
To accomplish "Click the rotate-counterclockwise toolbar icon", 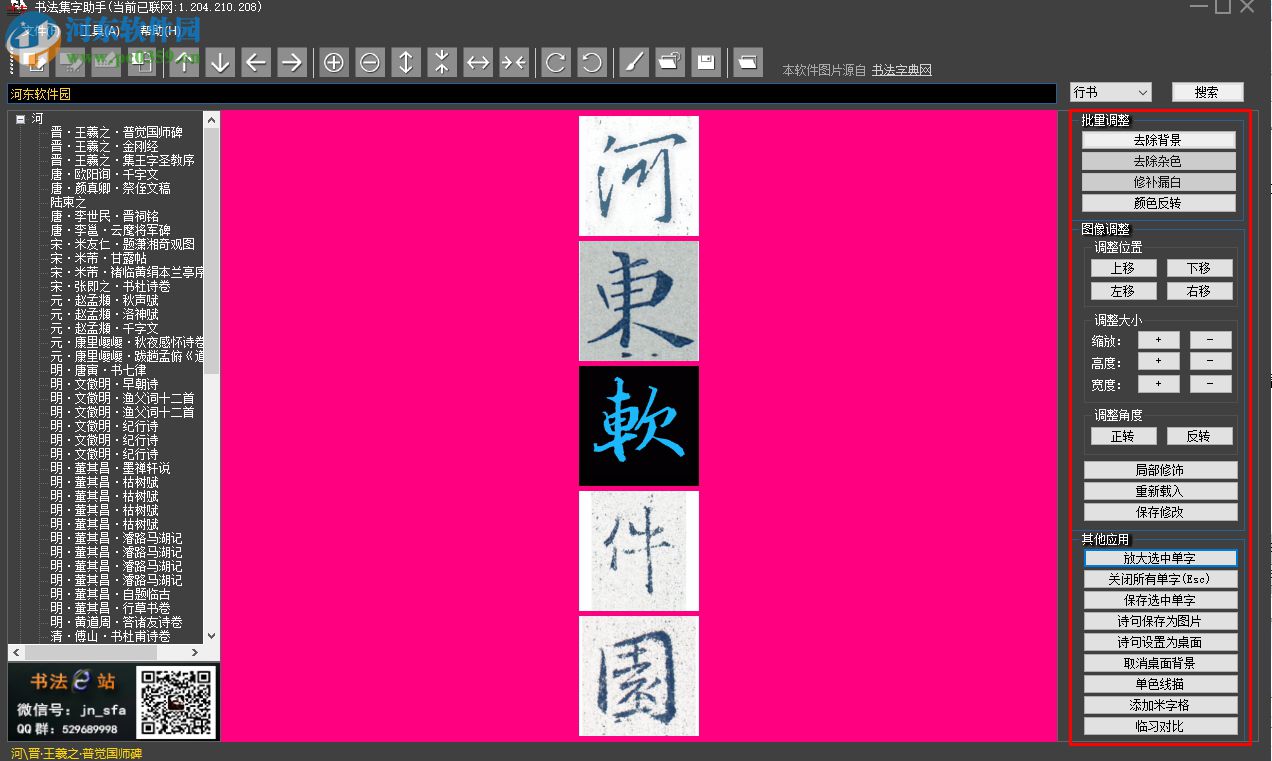I will (x=592, y=62).
